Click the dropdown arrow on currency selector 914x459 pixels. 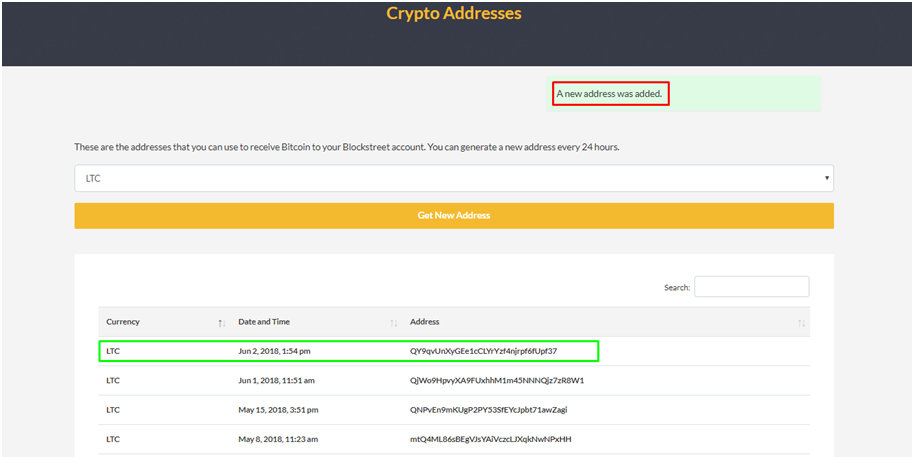[827, 178]
